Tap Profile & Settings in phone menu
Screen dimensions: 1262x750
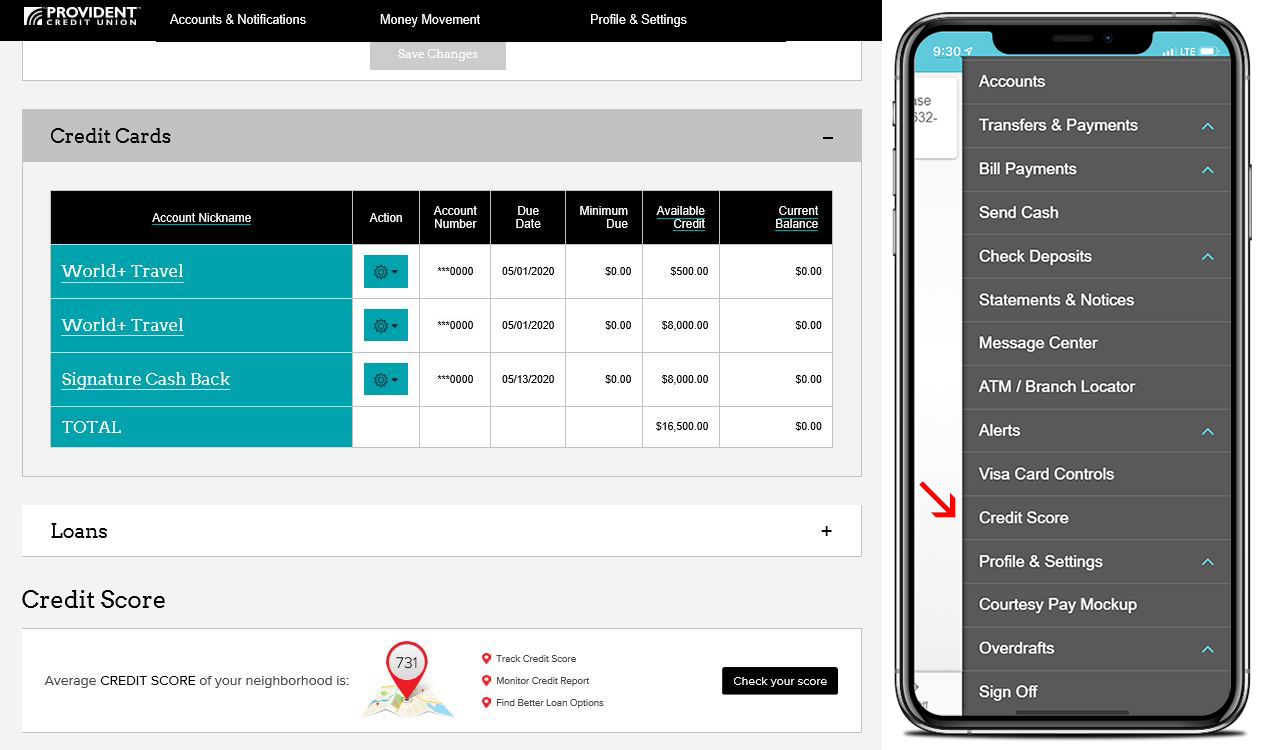[x=1040, y=561]
